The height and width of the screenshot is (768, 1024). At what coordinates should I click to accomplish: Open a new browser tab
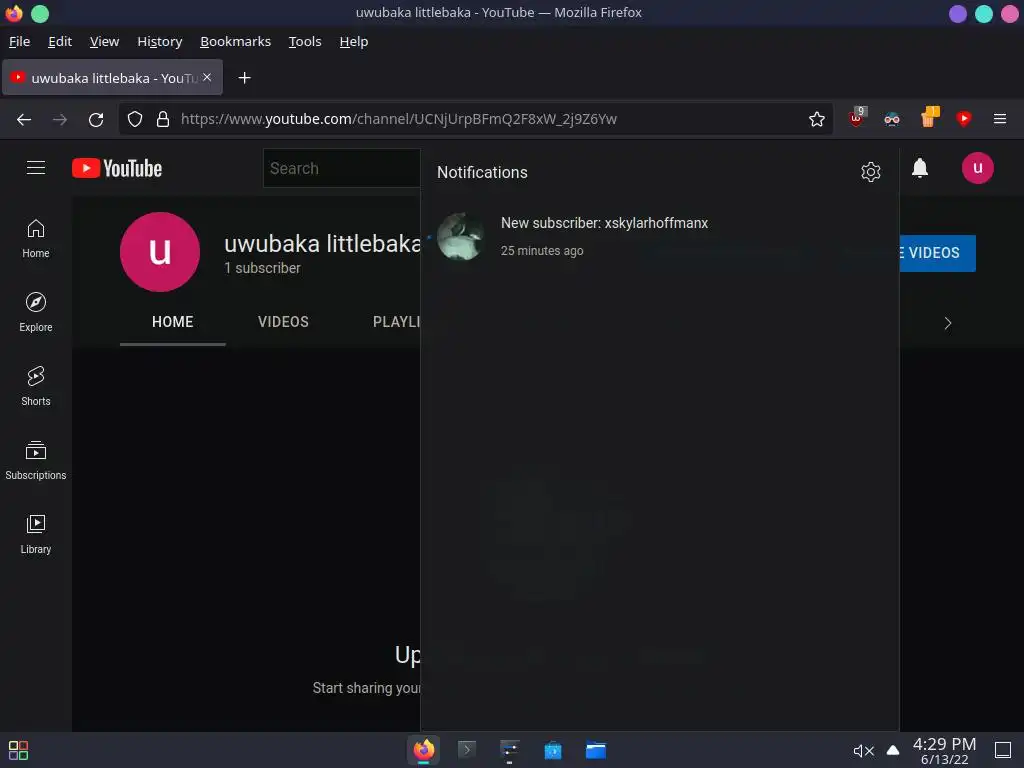[x=244, y=78]
